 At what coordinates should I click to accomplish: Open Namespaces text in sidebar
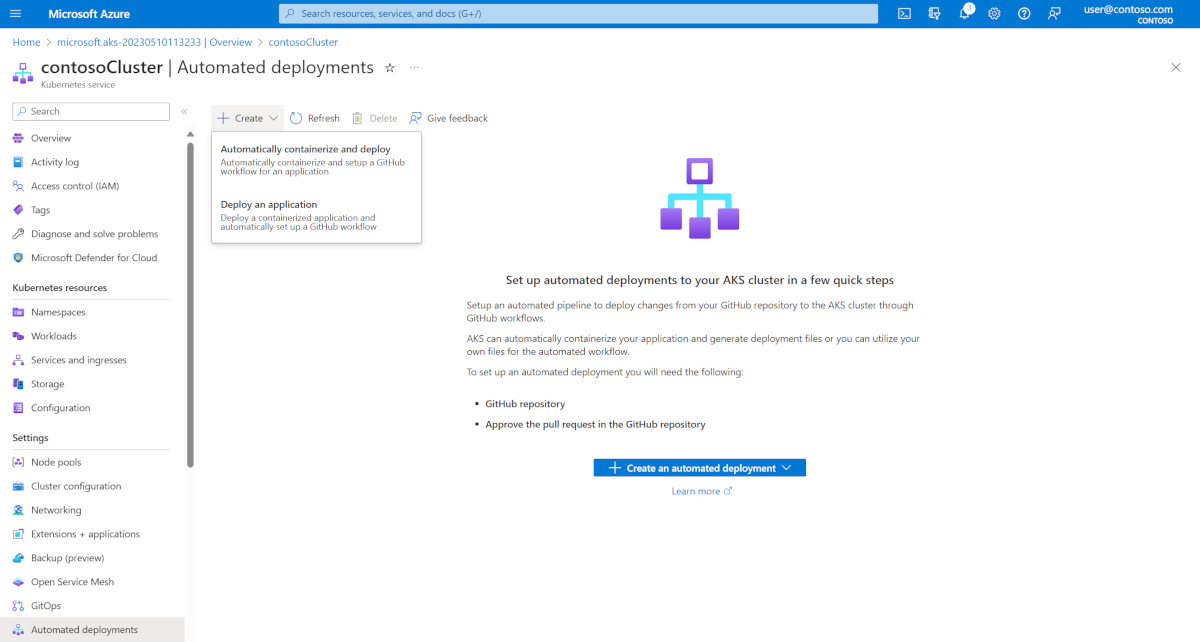(x=58, y=312)
